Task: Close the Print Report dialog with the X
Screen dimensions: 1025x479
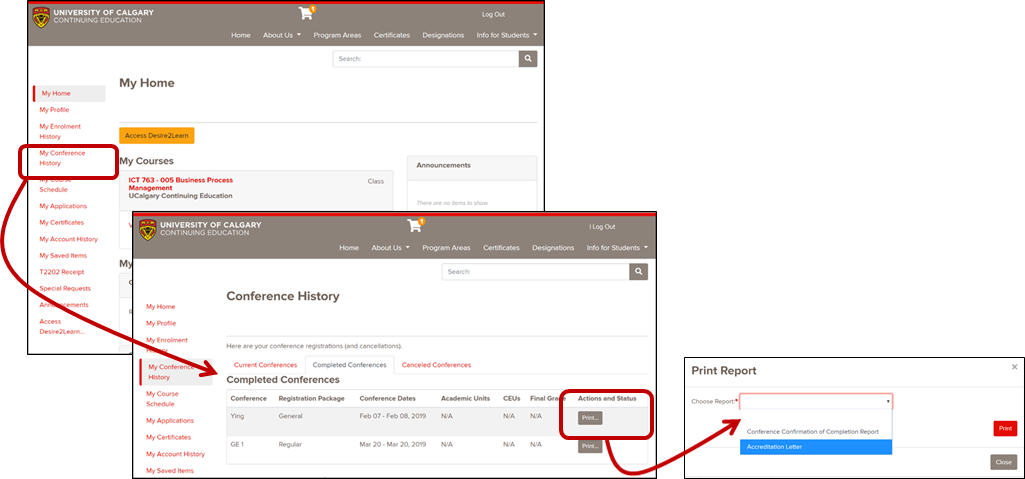Action: (1015, 368)
